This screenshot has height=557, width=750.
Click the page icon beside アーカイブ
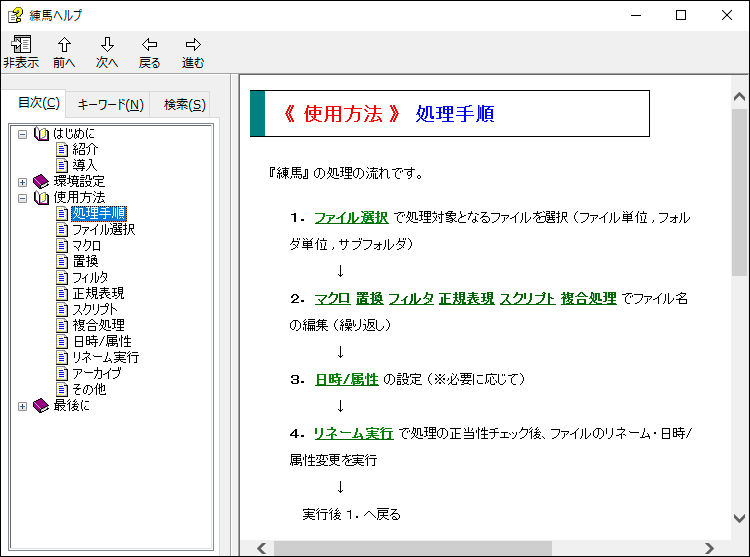[62, 373]
